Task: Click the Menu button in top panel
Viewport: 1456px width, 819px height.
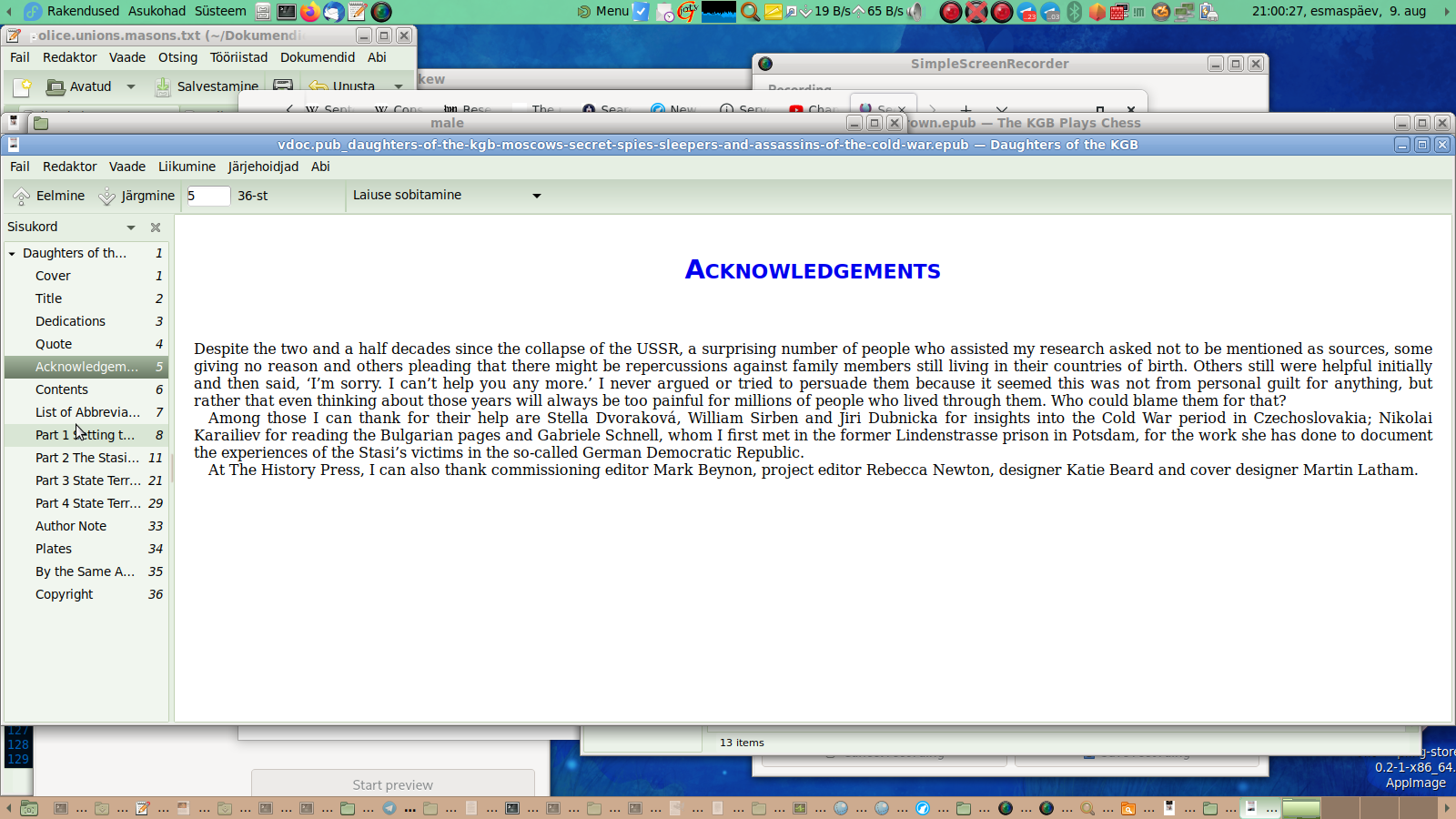Action: 603,11
